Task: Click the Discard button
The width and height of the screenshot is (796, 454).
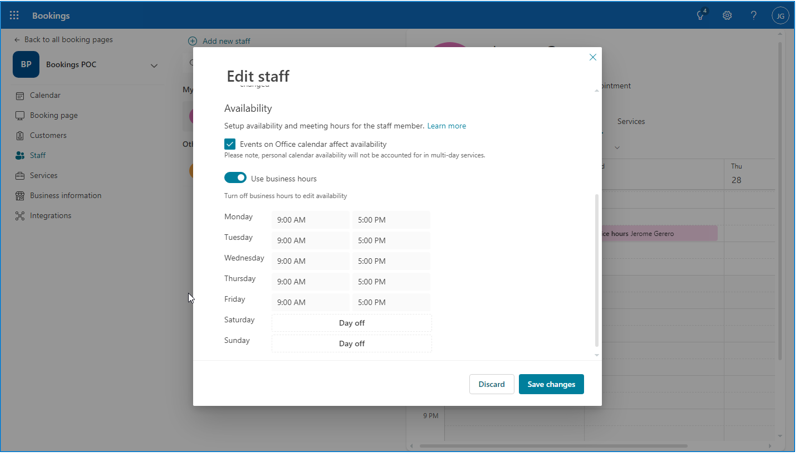Action: click(x=491, y=384)
